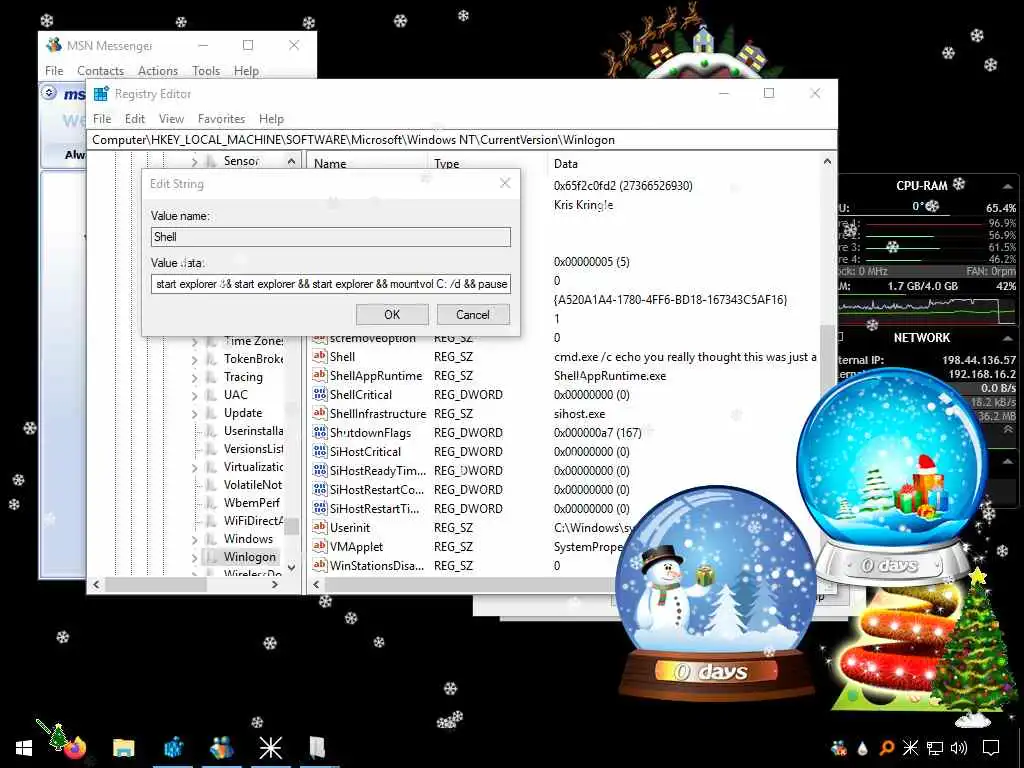The height and width of the screenshot is (768, 1024).
Task: Select sihost.exe data cell
Action: (579, 413)
